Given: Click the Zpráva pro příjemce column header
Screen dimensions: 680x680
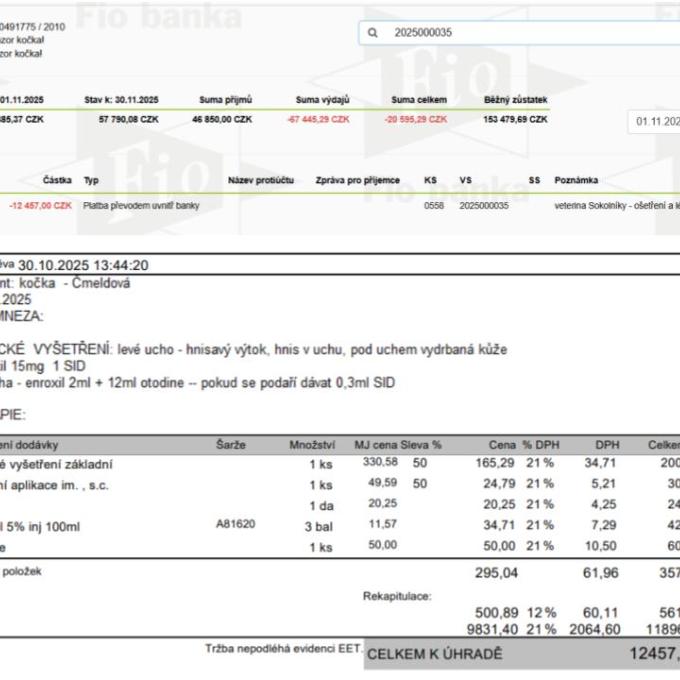Looking at the screenshot, I should pos(357,180).
